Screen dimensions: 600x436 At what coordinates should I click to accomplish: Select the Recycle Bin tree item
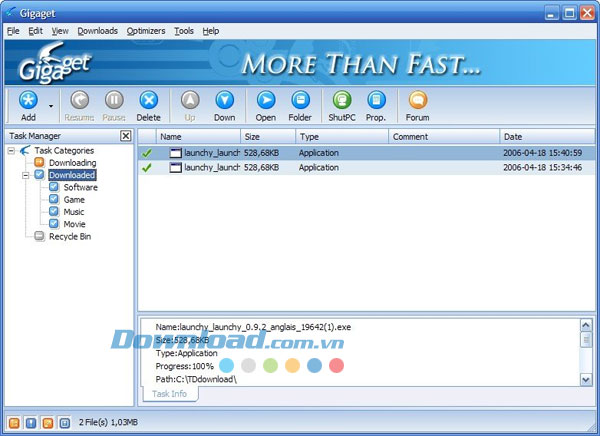point(70,236)
